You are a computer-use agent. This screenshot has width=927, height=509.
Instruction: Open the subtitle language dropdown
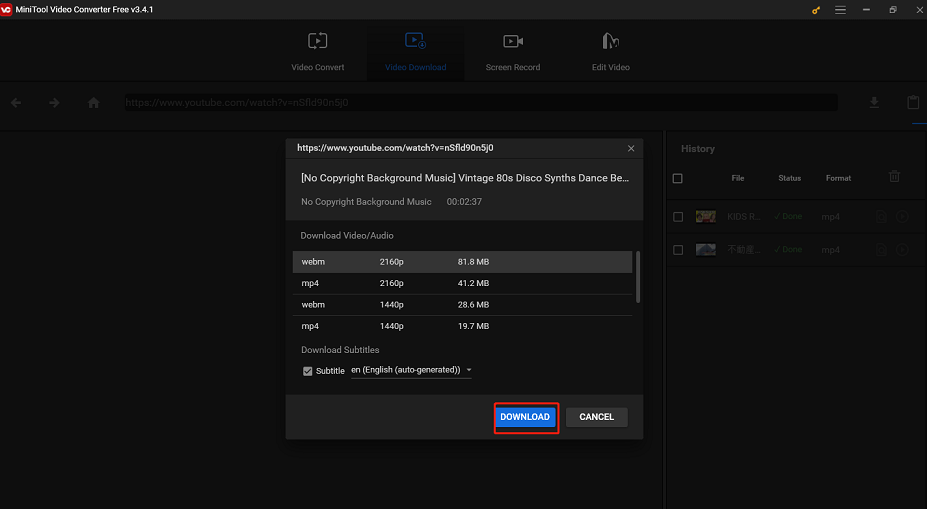click(411, 370)
